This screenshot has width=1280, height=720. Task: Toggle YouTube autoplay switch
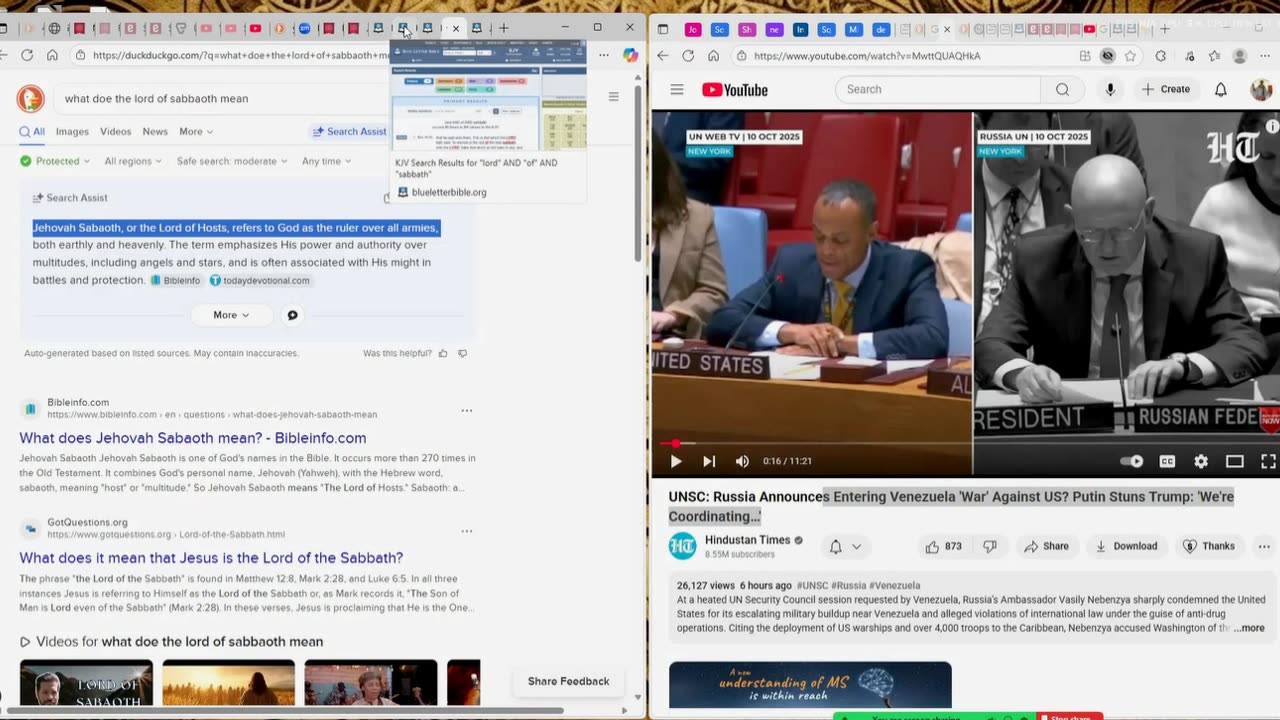[x=1132, y=461]
